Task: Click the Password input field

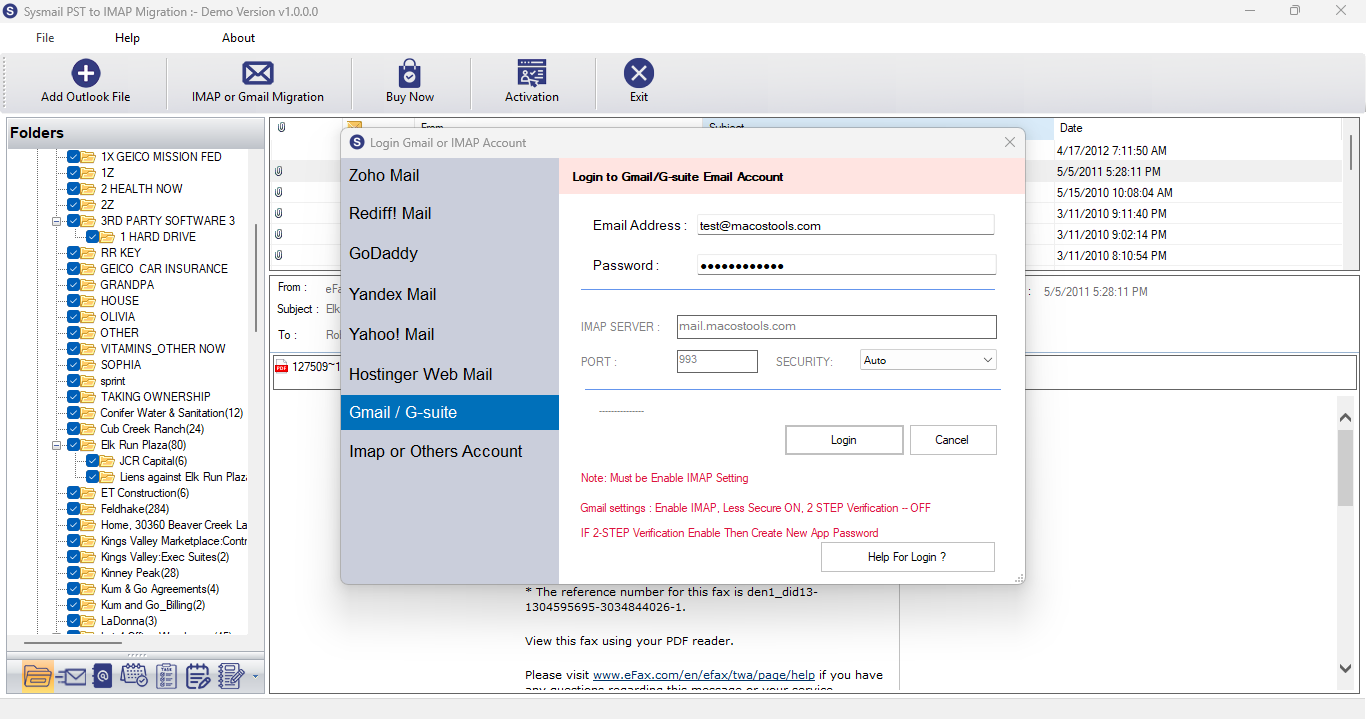Action: (x=846, y=265)
